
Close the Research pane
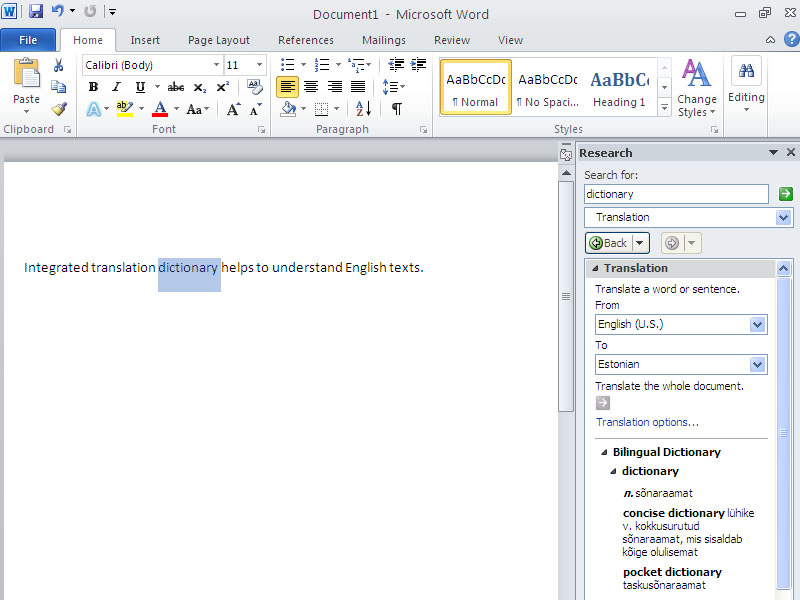[x=791, y=152]
